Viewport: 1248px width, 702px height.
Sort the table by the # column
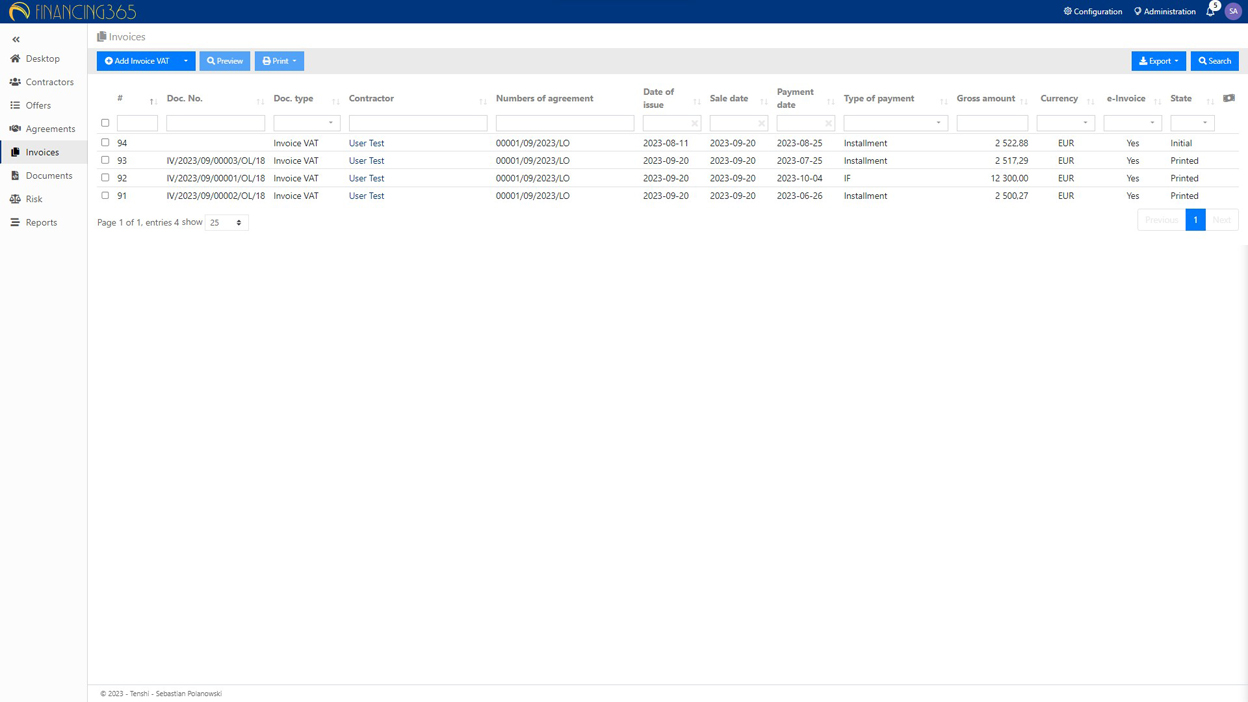(x=152, y=101)
